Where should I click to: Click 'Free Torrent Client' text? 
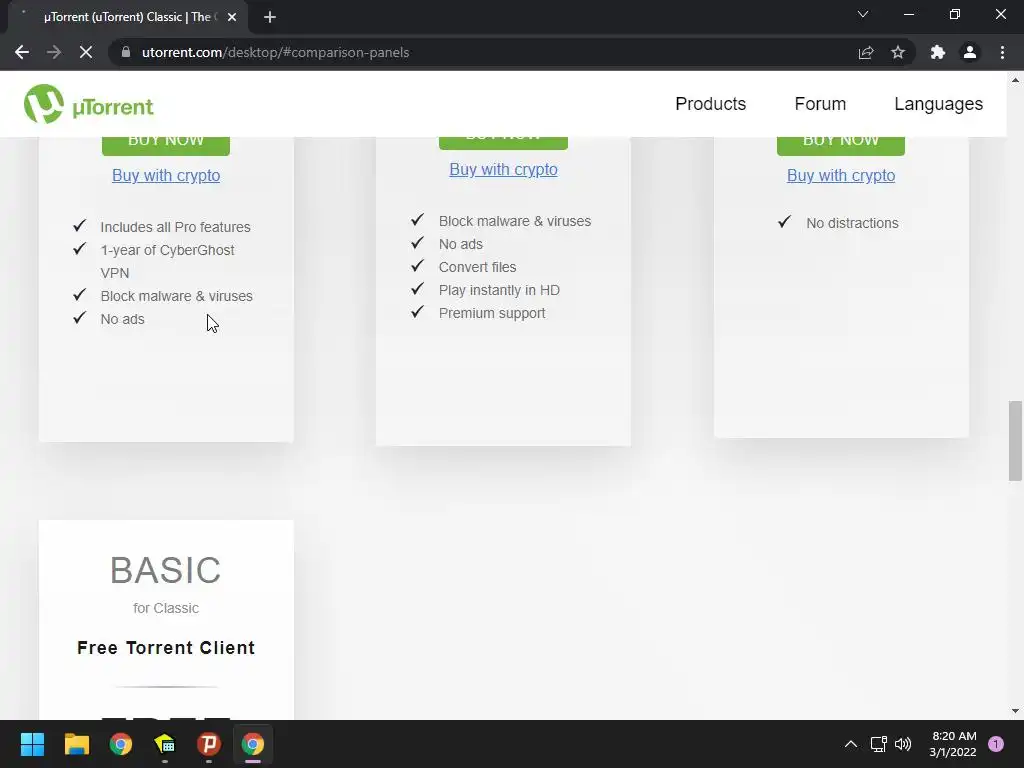tap(166, 647)
